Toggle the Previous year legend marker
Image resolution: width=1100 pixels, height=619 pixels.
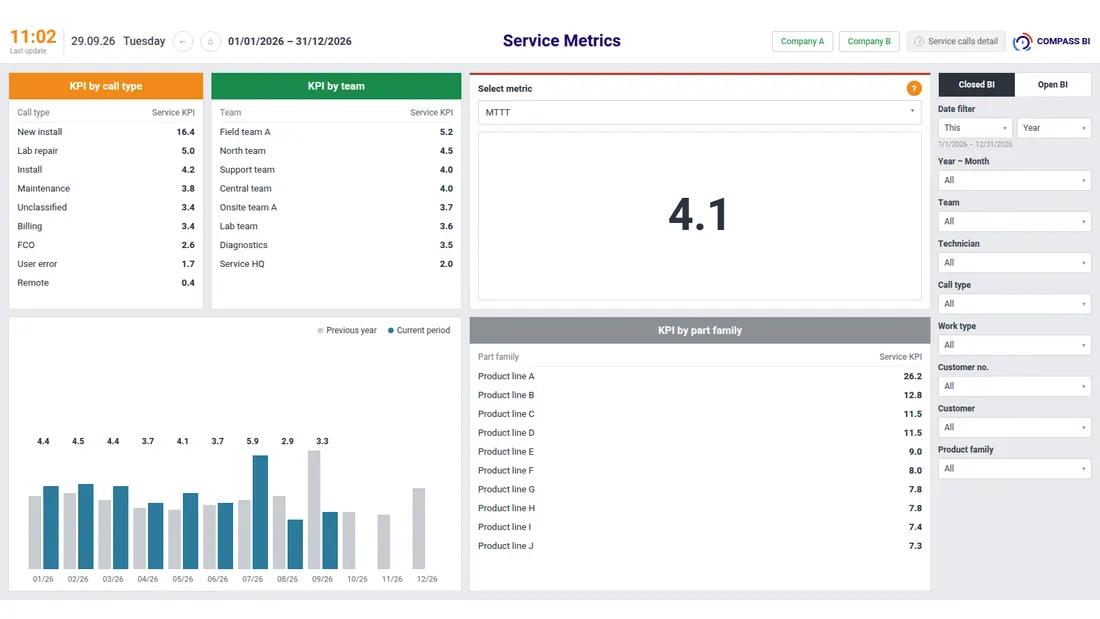[x=320, y=331]
